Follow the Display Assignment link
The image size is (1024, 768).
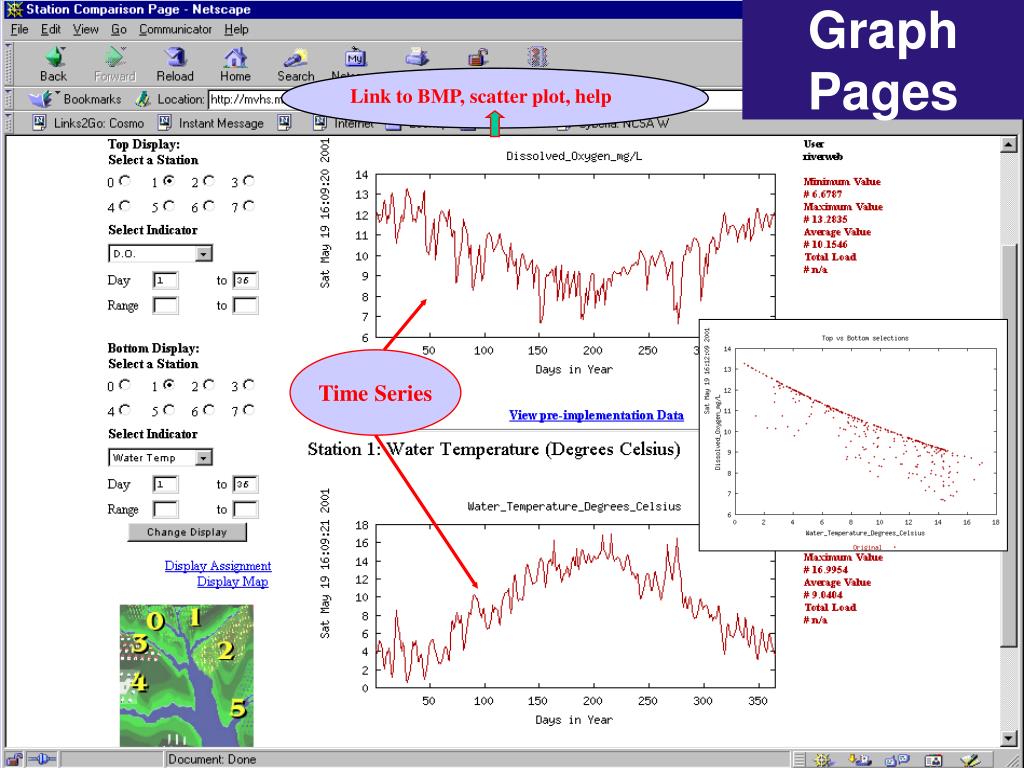click(217, 566)
